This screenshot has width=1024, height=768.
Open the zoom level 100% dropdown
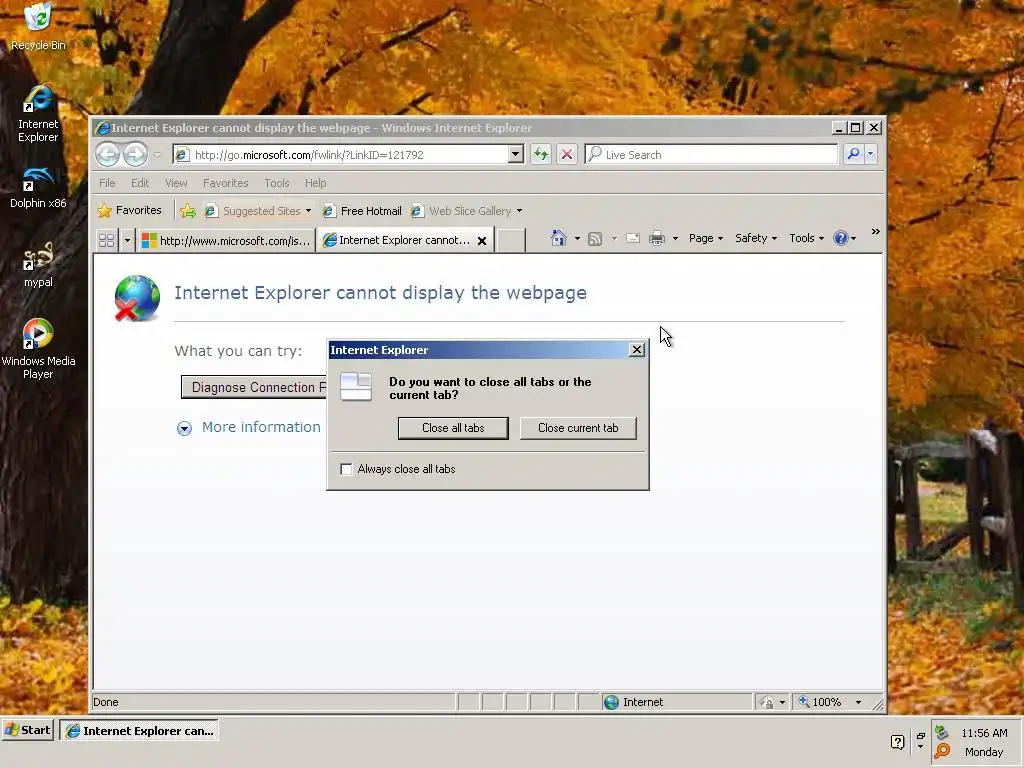858,702
